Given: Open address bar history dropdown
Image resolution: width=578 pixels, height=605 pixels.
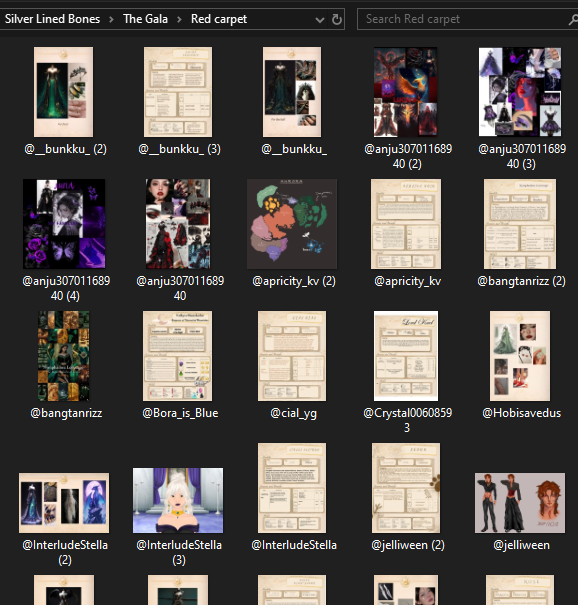Looking at the screenshot, I should (x=319, y=20).
